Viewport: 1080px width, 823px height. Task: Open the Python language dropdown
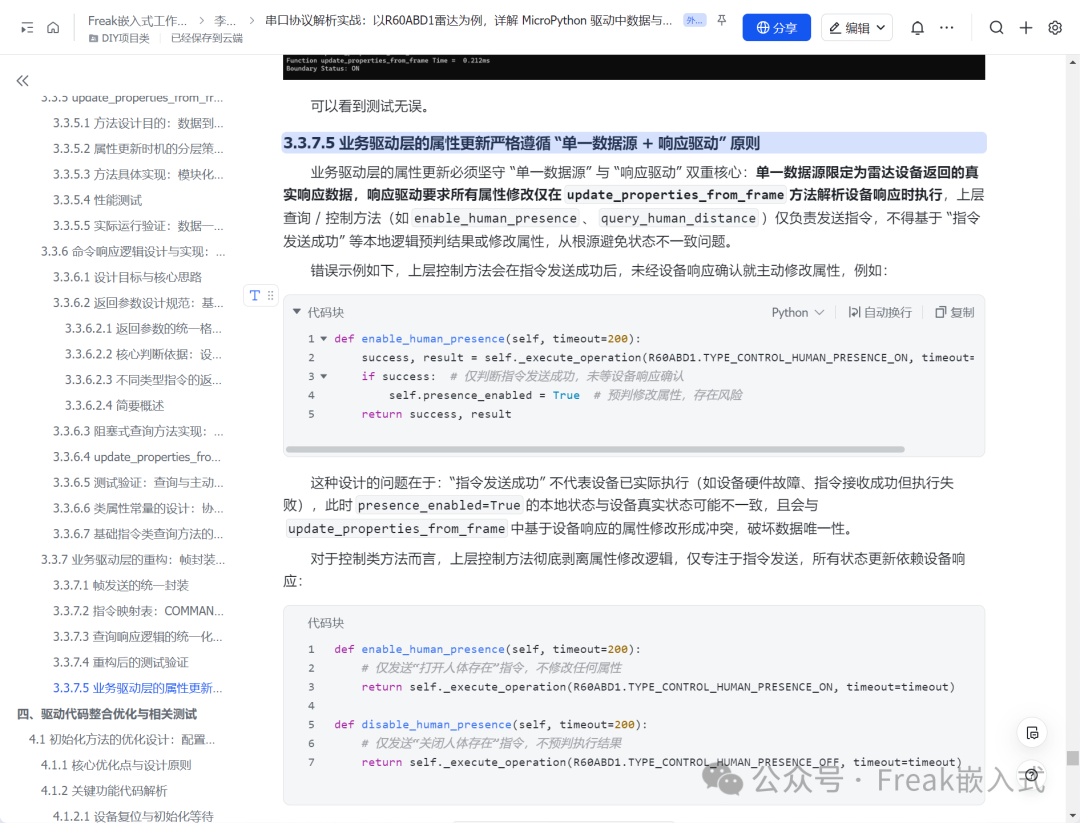coord(797,313)
